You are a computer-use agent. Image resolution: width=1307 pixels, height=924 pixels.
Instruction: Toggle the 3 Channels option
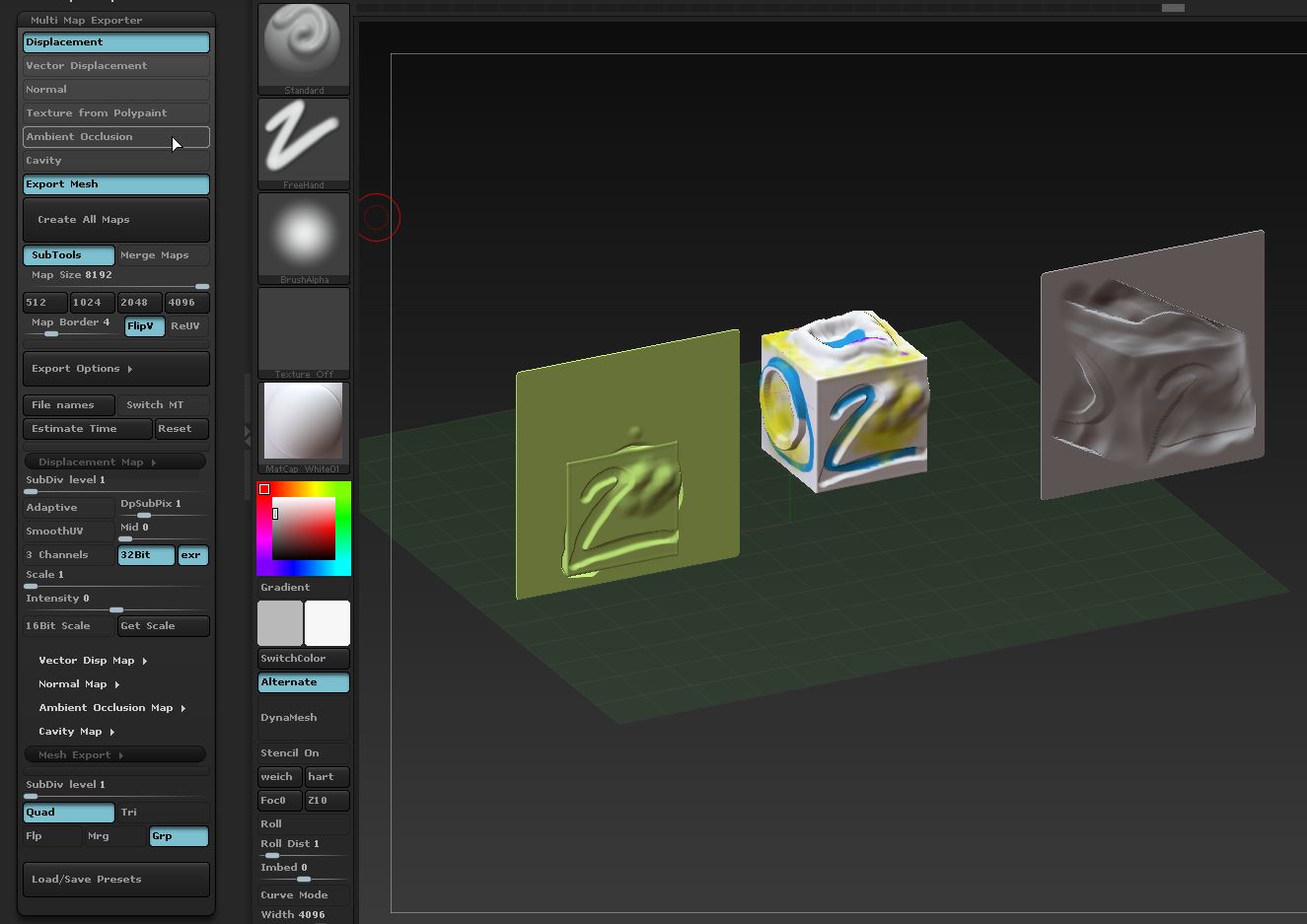[x=69, y=555]
